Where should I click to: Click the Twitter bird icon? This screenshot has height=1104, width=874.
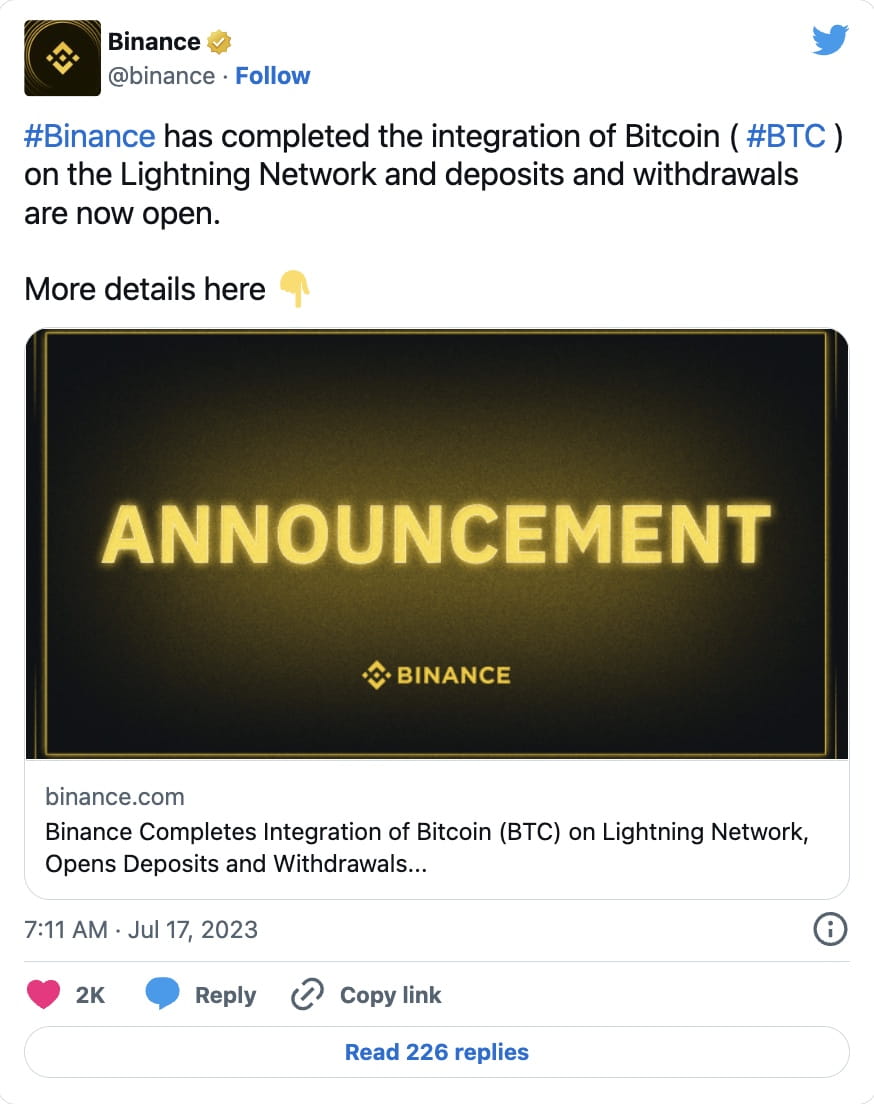[830, 39]
